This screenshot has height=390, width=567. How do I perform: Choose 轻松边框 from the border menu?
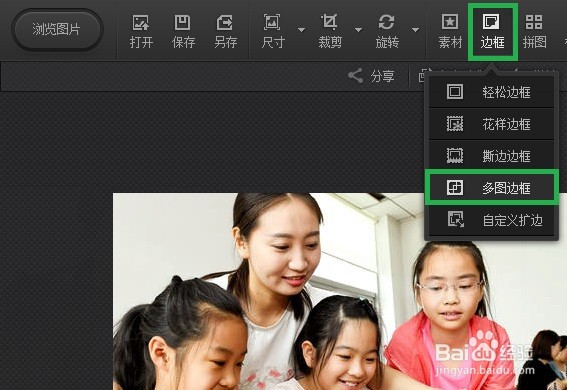(491, 92)
